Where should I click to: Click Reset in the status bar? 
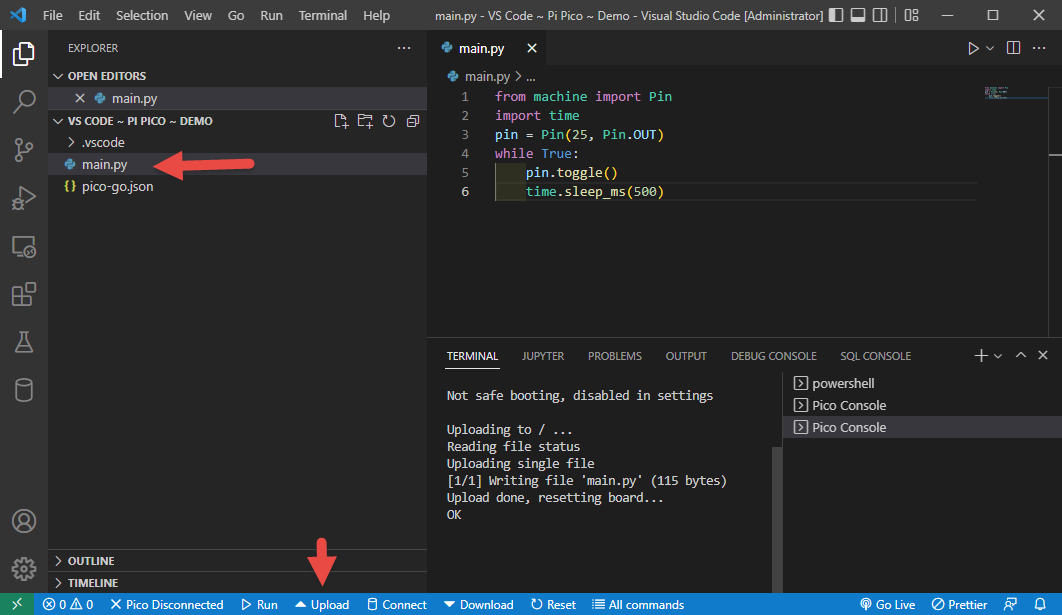(553, 604)
